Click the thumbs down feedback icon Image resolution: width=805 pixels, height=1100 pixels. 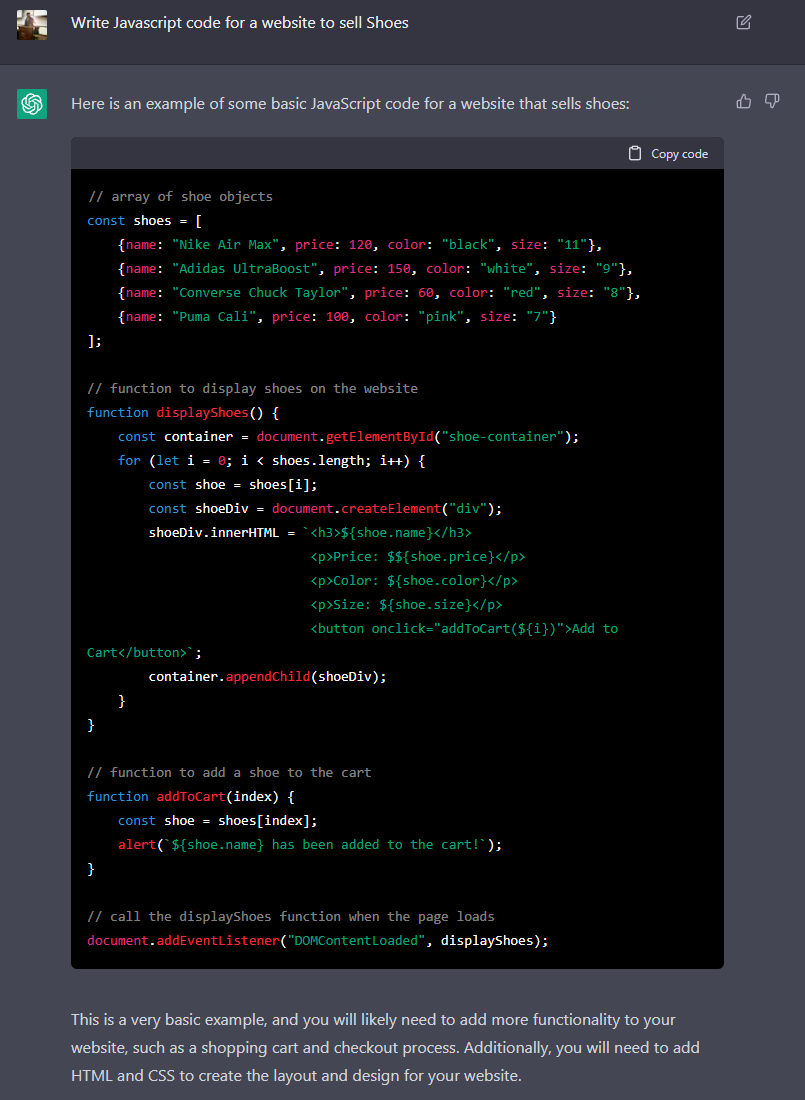tap(772, 102)
